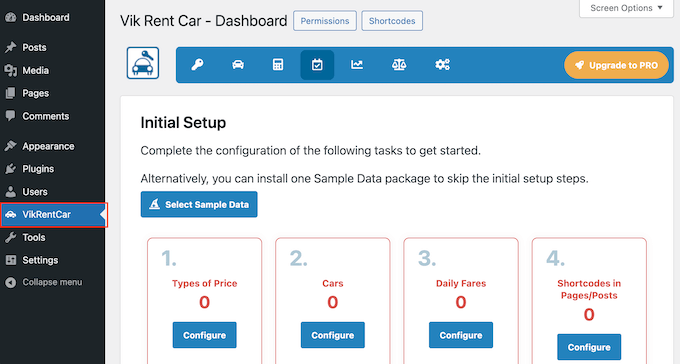
Task: Click the key icon in blue toolbar
Action: pyautogui.click(x=197, y=65)
